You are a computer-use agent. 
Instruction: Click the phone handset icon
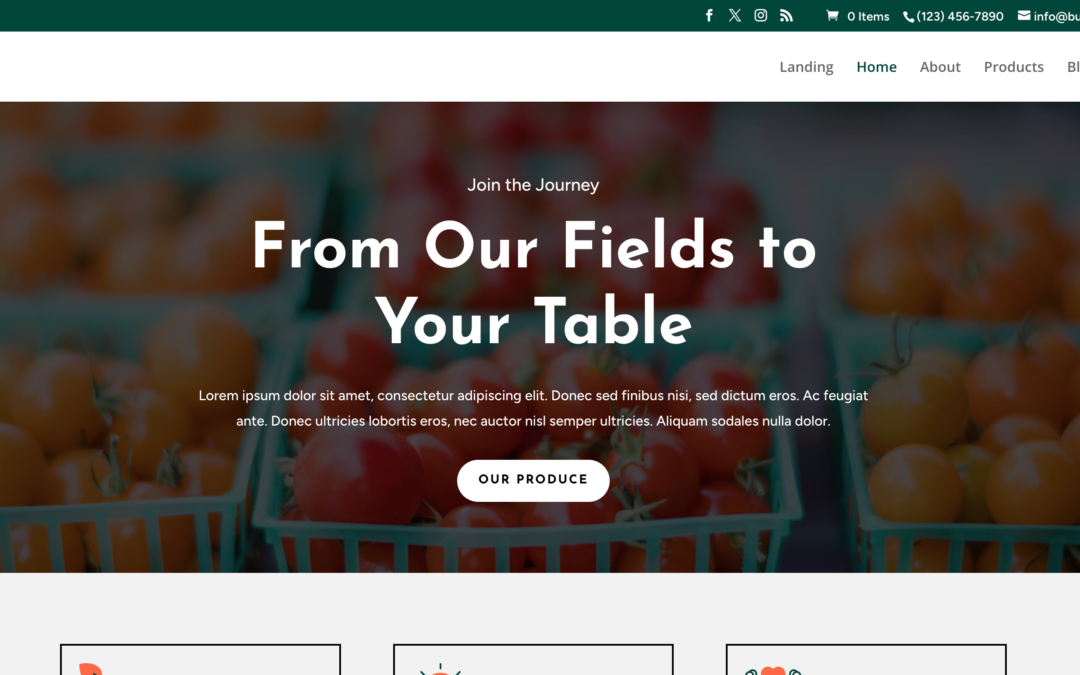908,17
